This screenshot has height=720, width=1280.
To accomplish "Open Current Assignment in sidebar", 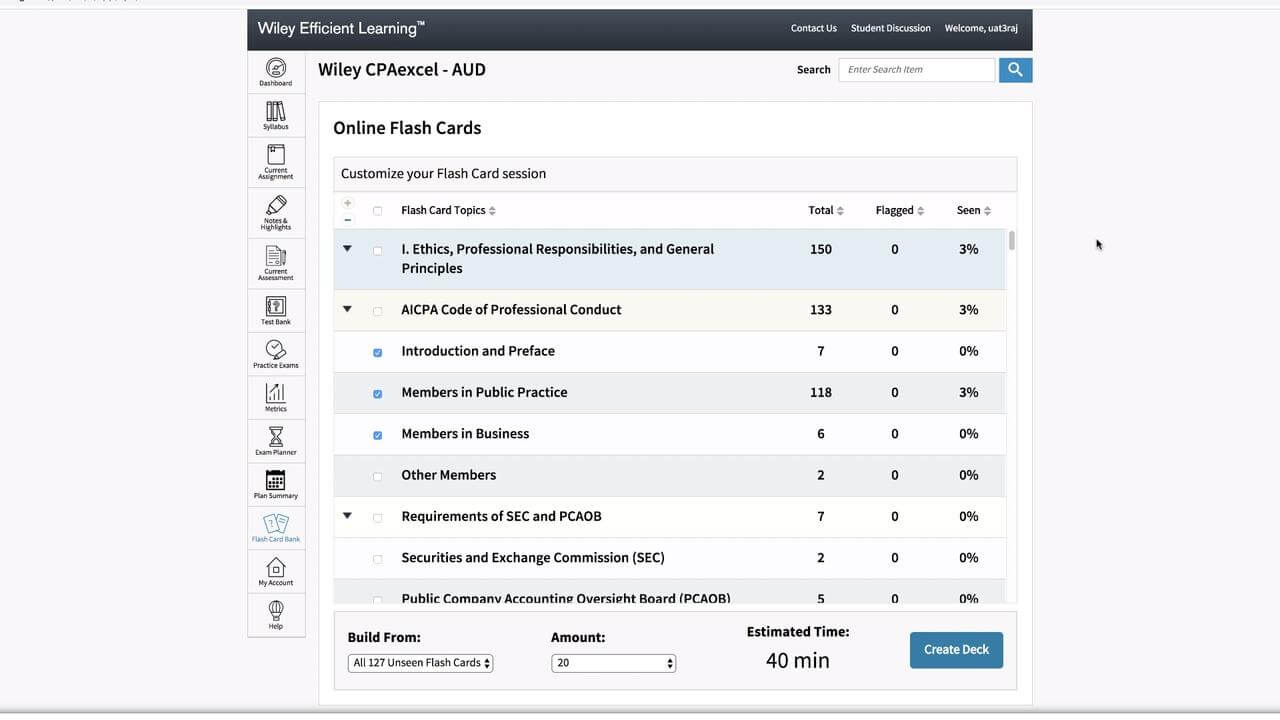I will pos(276,161).
